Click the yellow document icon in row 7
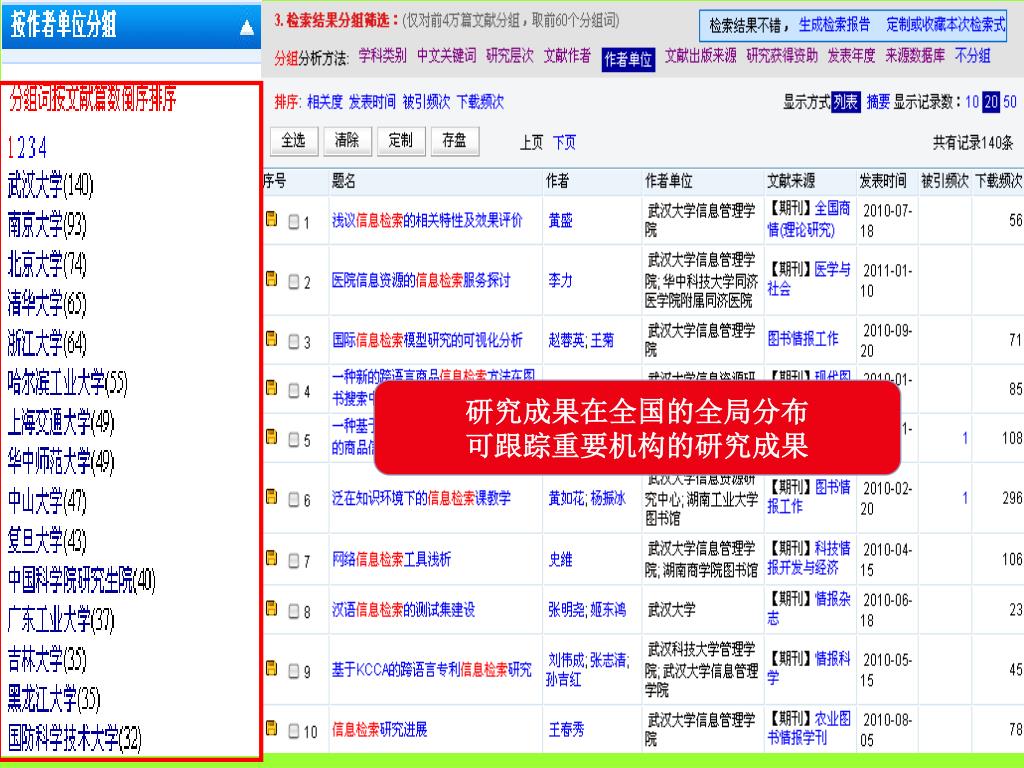 [272, 558]
